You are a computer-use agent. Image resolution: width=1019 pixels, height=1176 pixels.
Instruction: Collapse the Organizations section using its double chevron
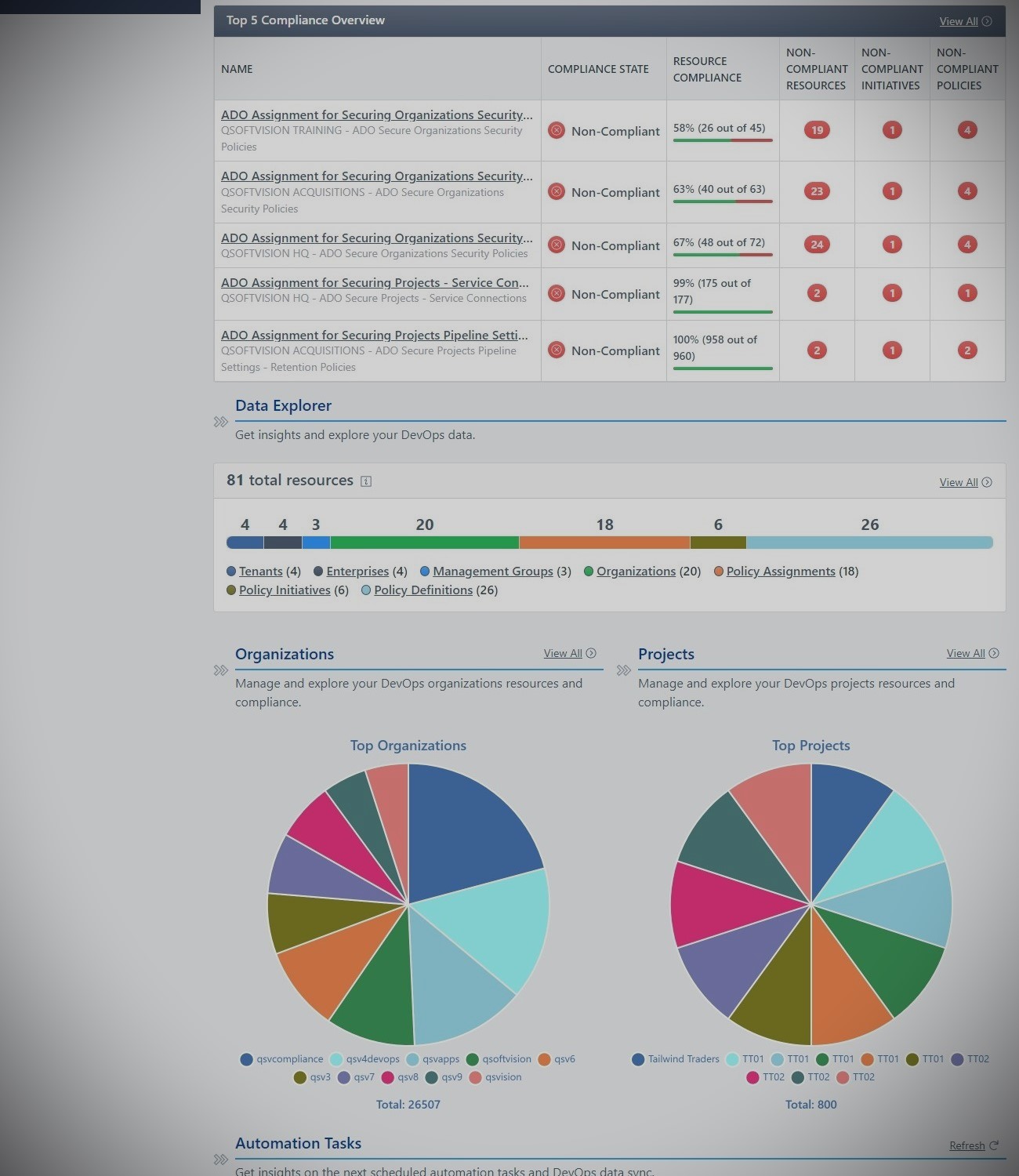(221, 670)
